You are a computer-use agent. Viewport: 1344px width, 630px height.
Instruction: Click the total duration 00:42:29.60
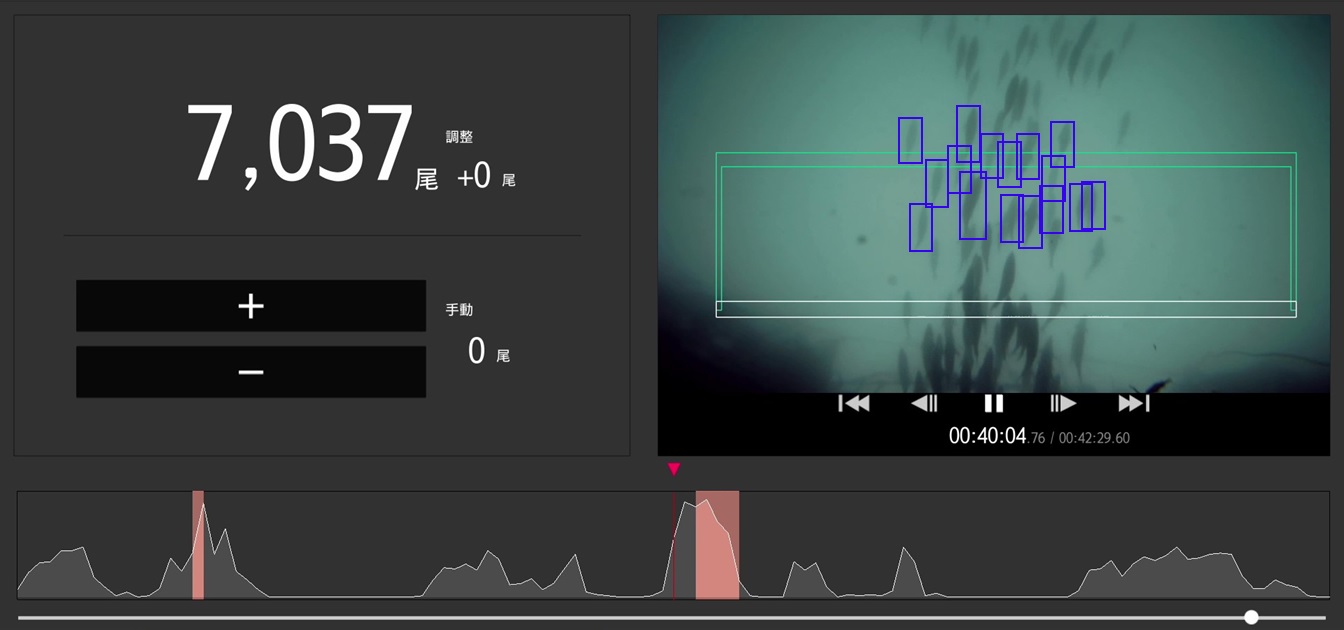coord(1094,438)
